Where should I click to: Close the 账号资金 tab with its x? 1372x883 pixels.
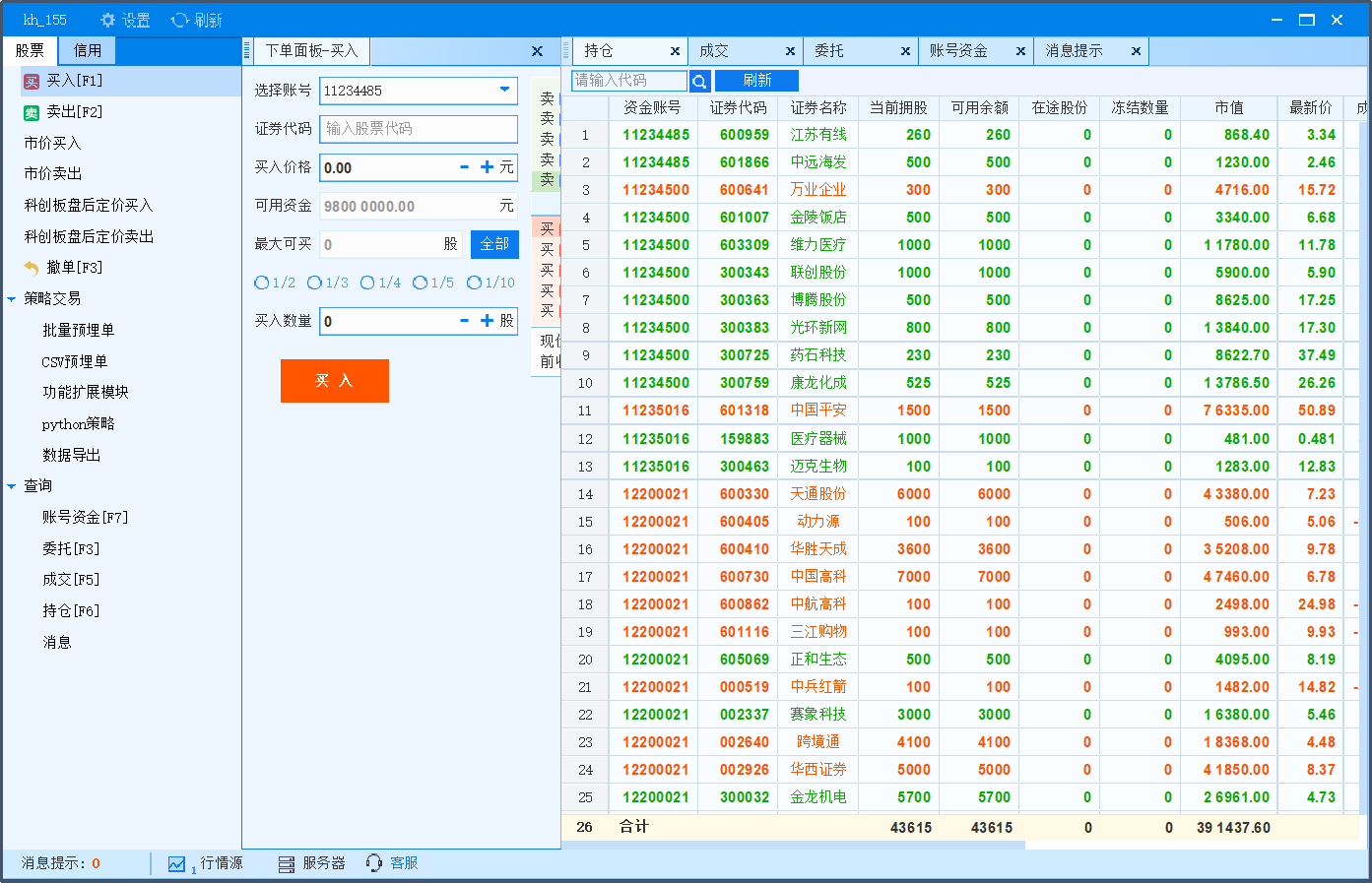pos(1020,51)
